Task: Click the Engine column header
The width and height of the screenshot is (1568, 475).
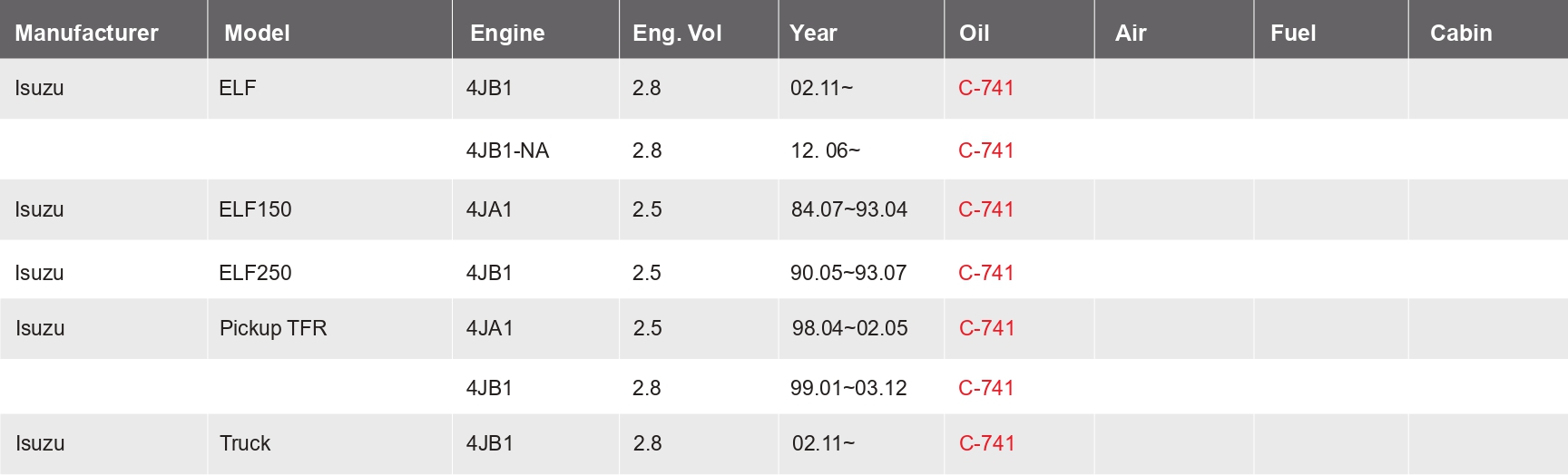Action: pyautogui.click(x=507, y=34)
